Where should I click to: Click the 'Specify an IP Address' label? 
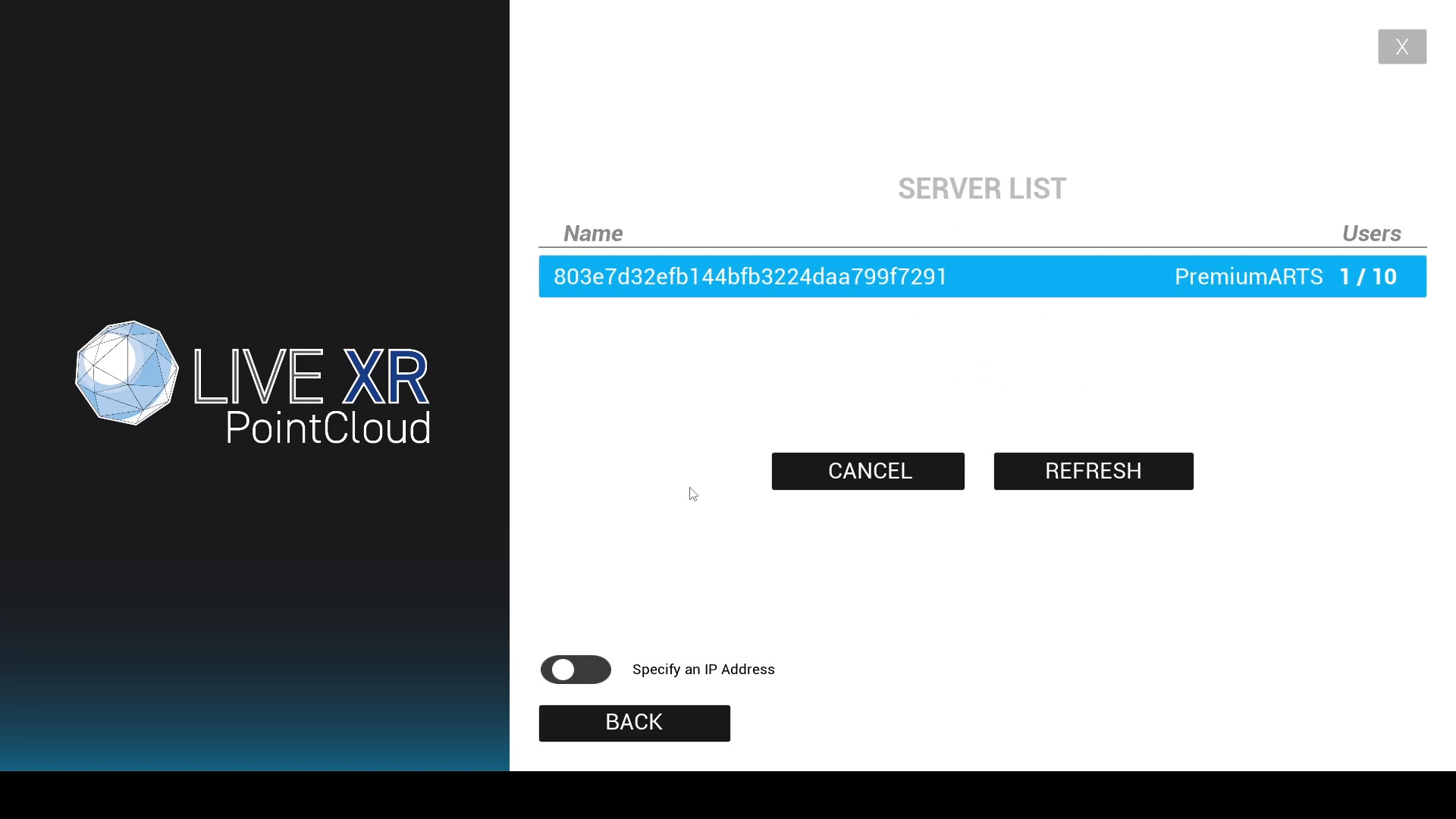coord(703,670)
